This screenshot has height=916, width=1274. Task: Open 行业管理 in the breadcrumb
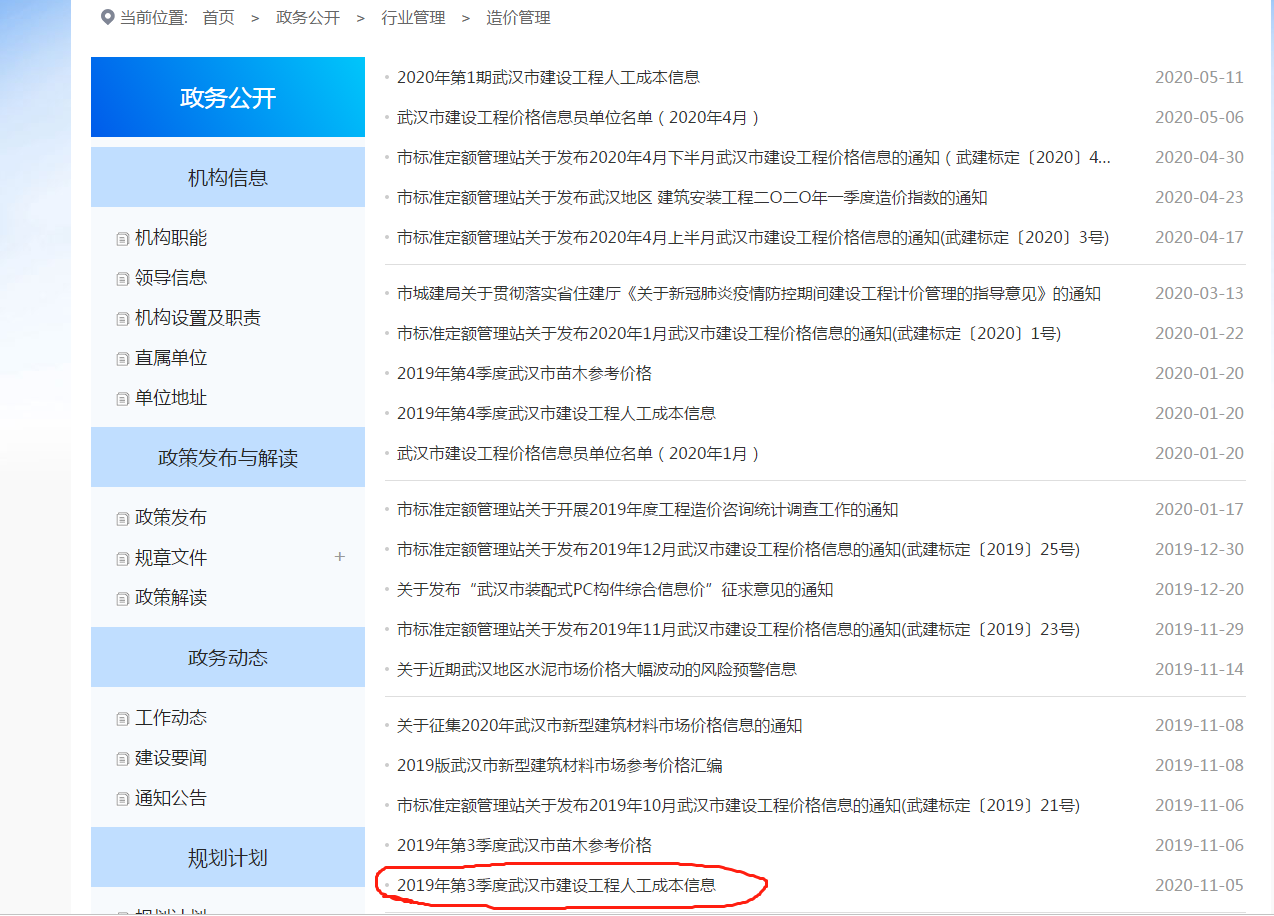click(x=413, y=17)
